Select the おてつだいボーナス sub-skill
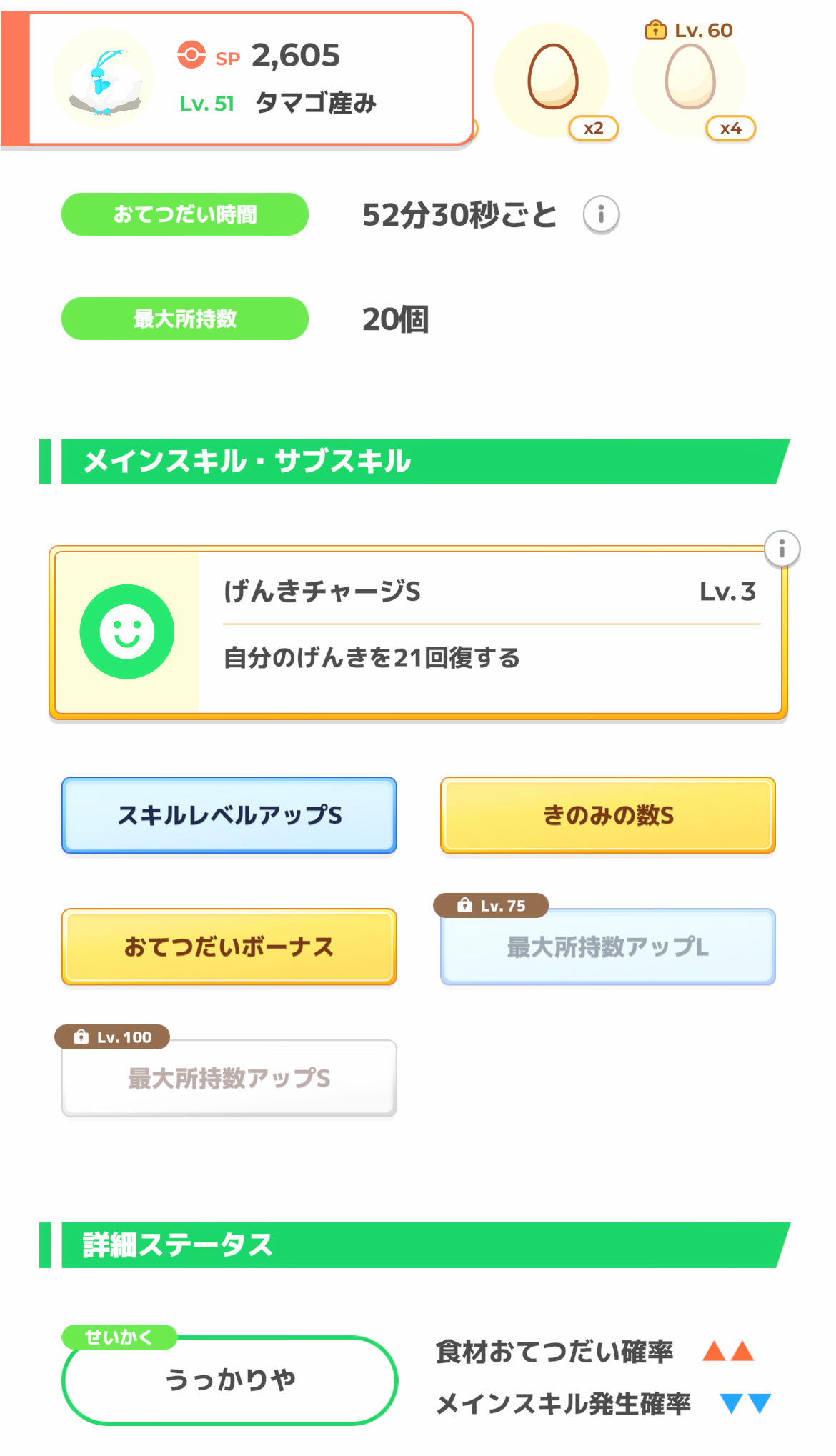 pyautogui.click(x=229, y=947)
